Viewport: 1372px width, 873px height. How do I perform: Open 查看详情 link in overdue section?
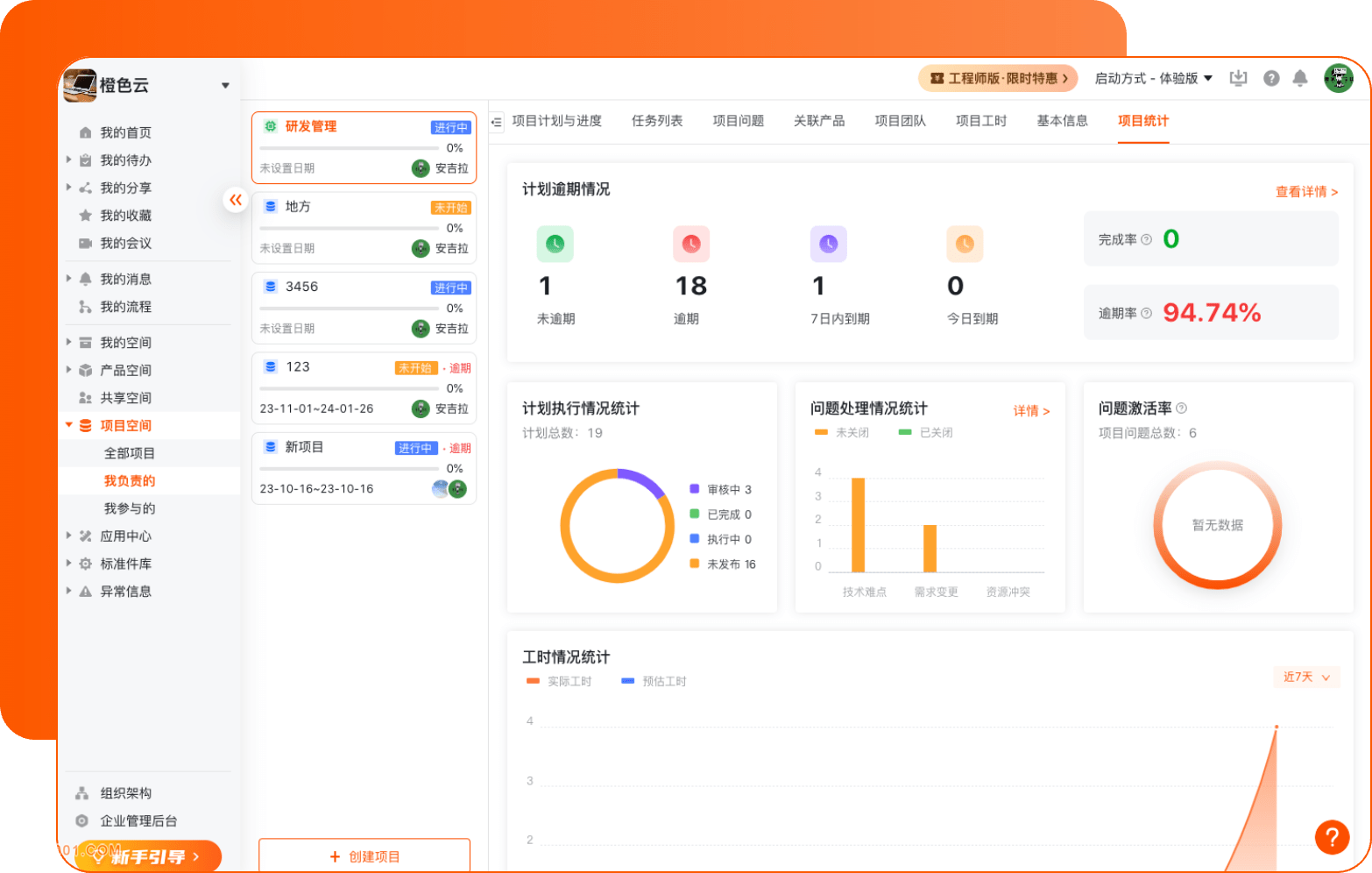click(x=1305, y=191)
